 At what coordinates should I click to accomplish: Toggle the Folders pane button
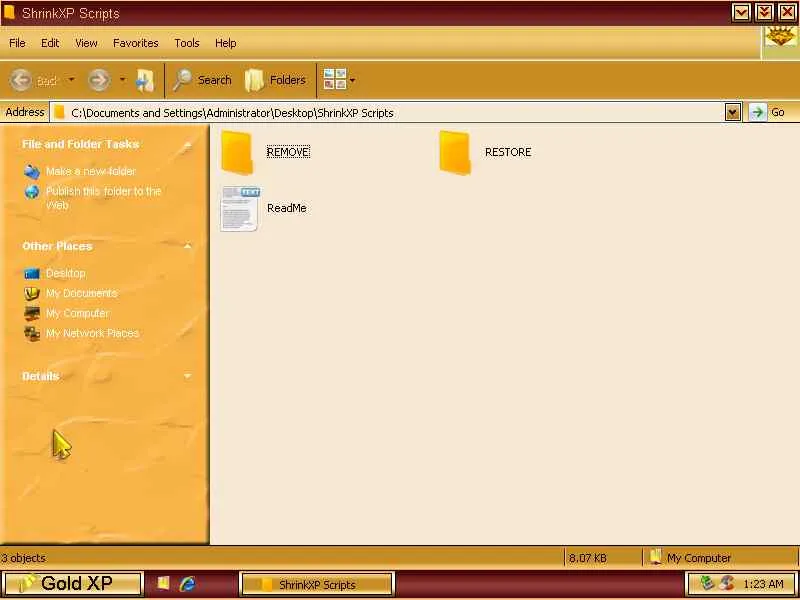coord(276,80)
